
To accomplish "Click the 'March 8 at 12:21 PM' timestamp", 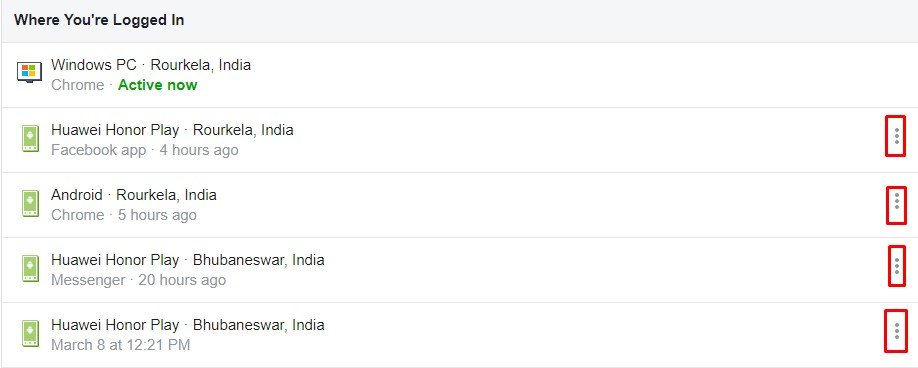I will (121, 345).
